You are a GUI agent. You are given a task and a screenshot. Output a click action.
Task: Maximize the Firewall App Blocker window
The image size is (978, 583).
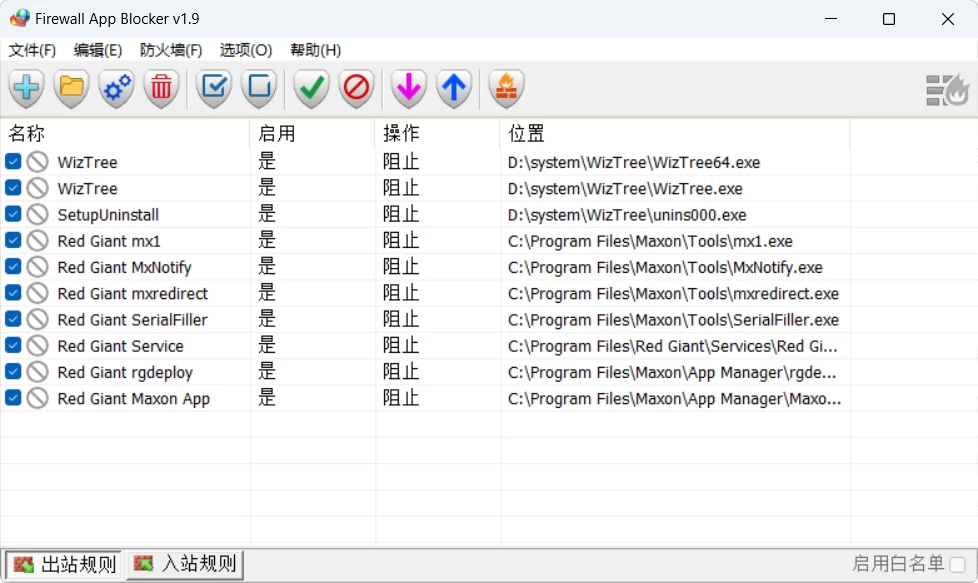pyautogui.click(x=889, y=19)
